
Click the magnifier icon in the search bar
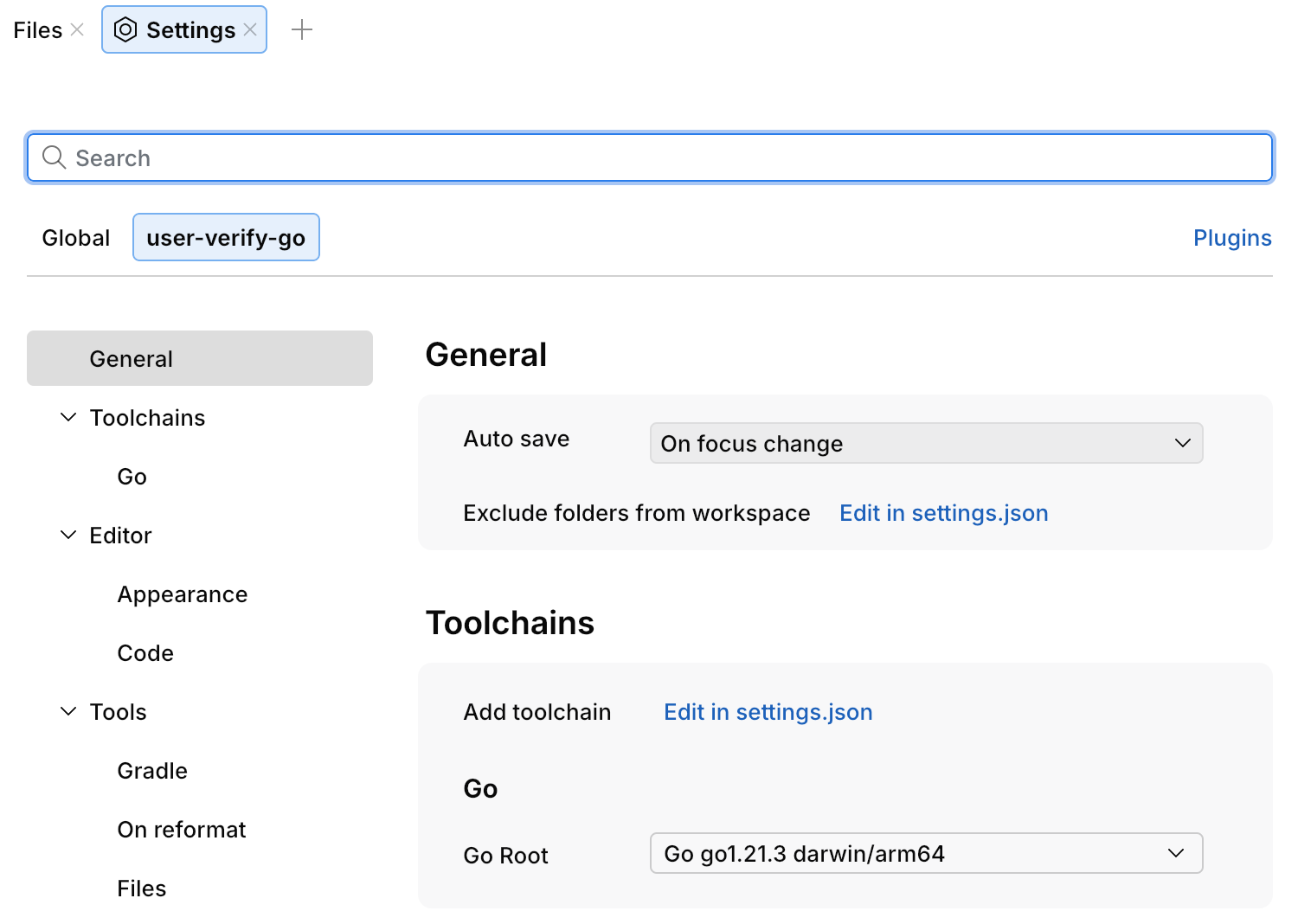pos(54,157)
